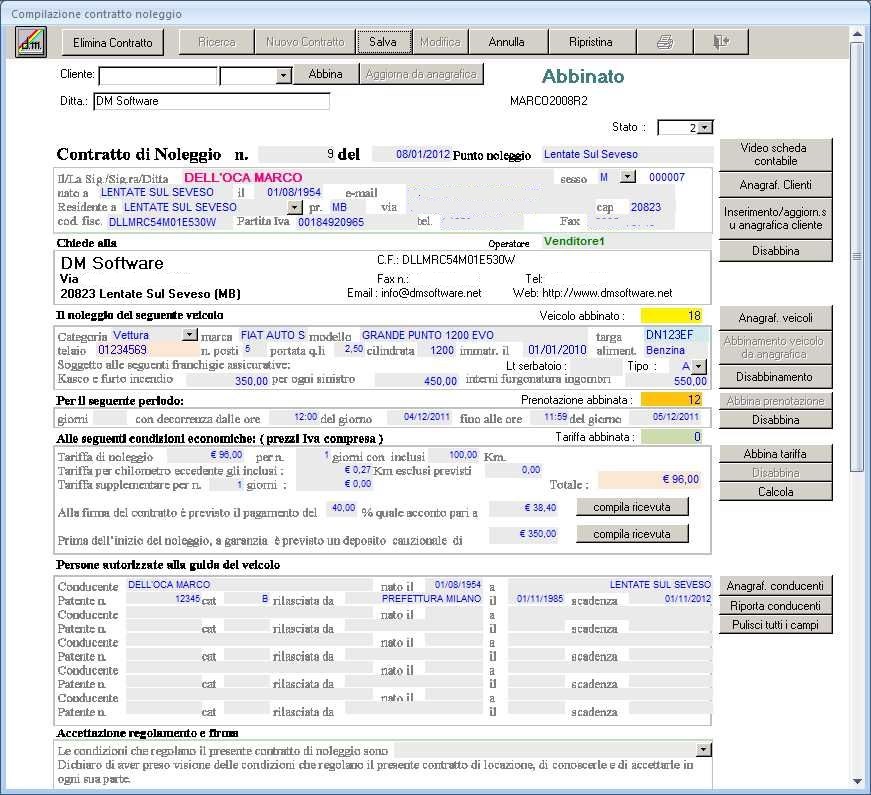Save the contract with Salva
871x795 pixels.
point(383,42)
